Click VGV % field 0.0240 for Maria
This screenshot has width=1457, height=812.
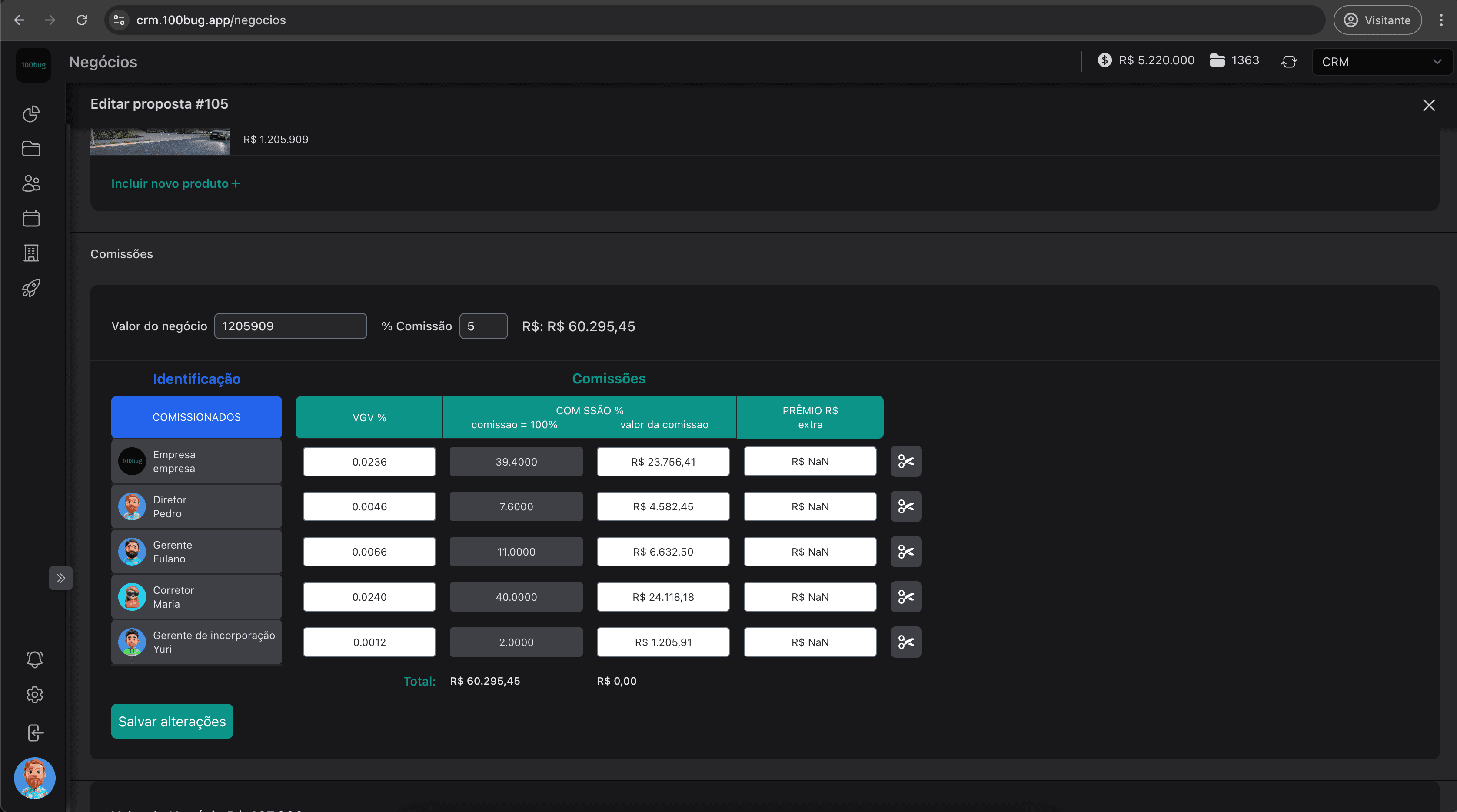point(369,597)
